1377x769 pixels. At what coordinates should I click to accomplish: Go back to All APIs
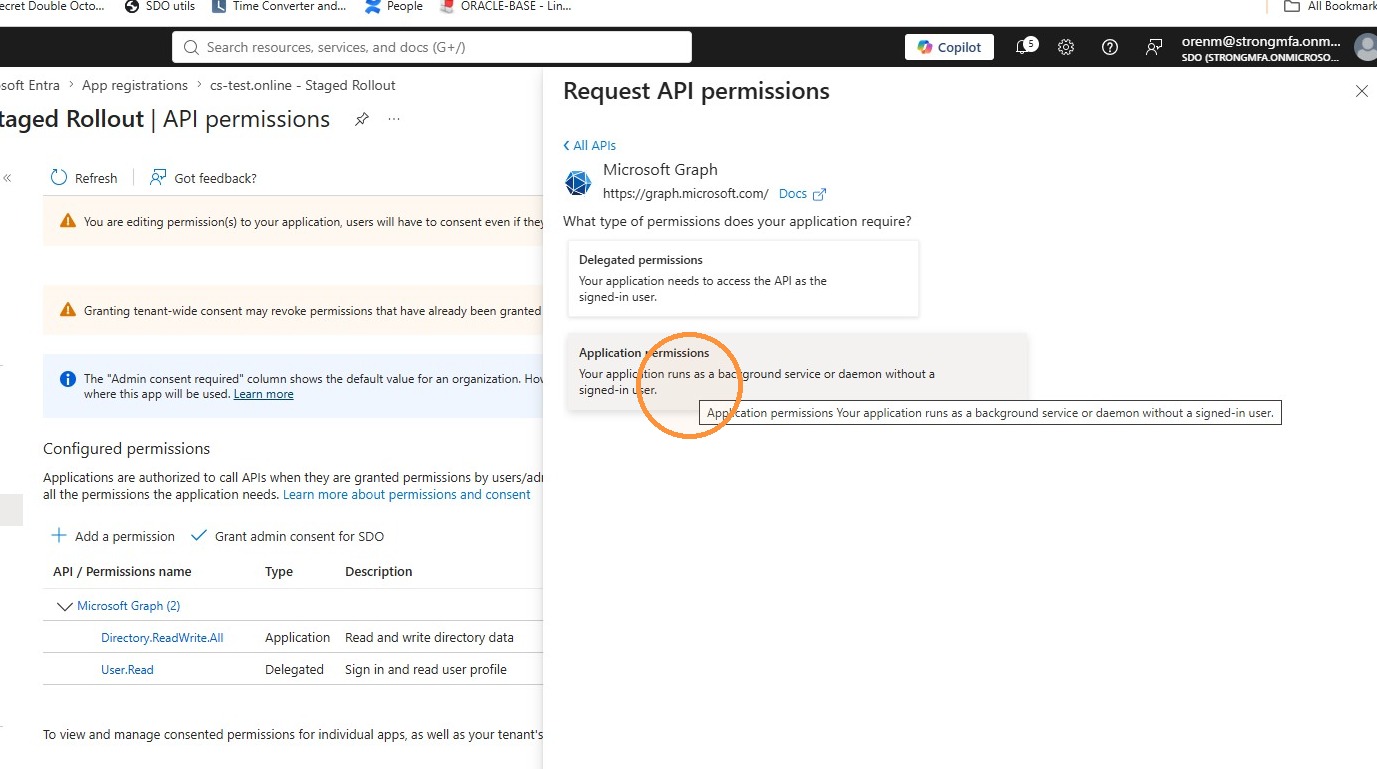click(590, 145)
